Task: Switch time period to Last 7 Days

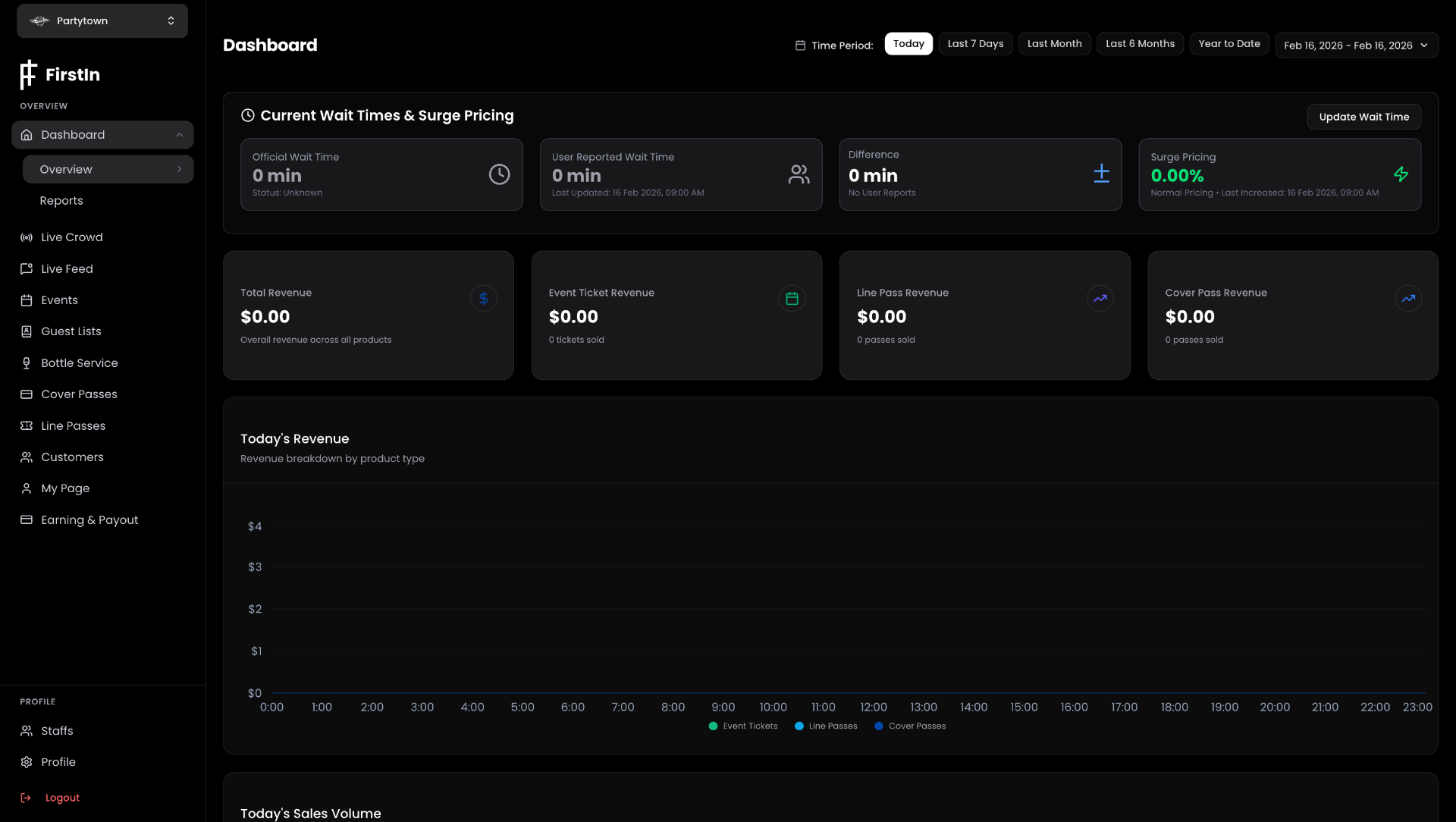Action: (x=974, y=43)
